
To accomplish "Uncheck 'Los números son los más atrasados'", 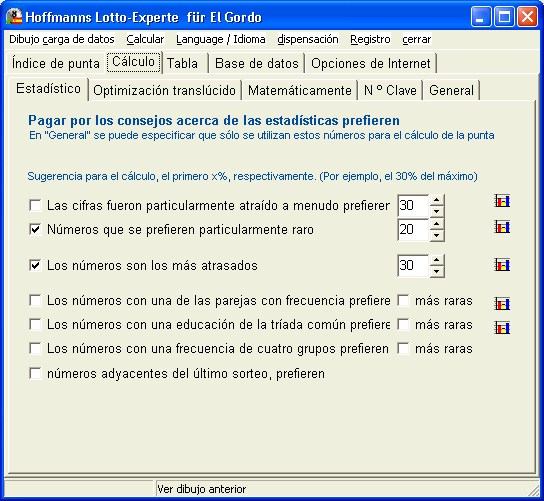I will (x=35, y=265).
